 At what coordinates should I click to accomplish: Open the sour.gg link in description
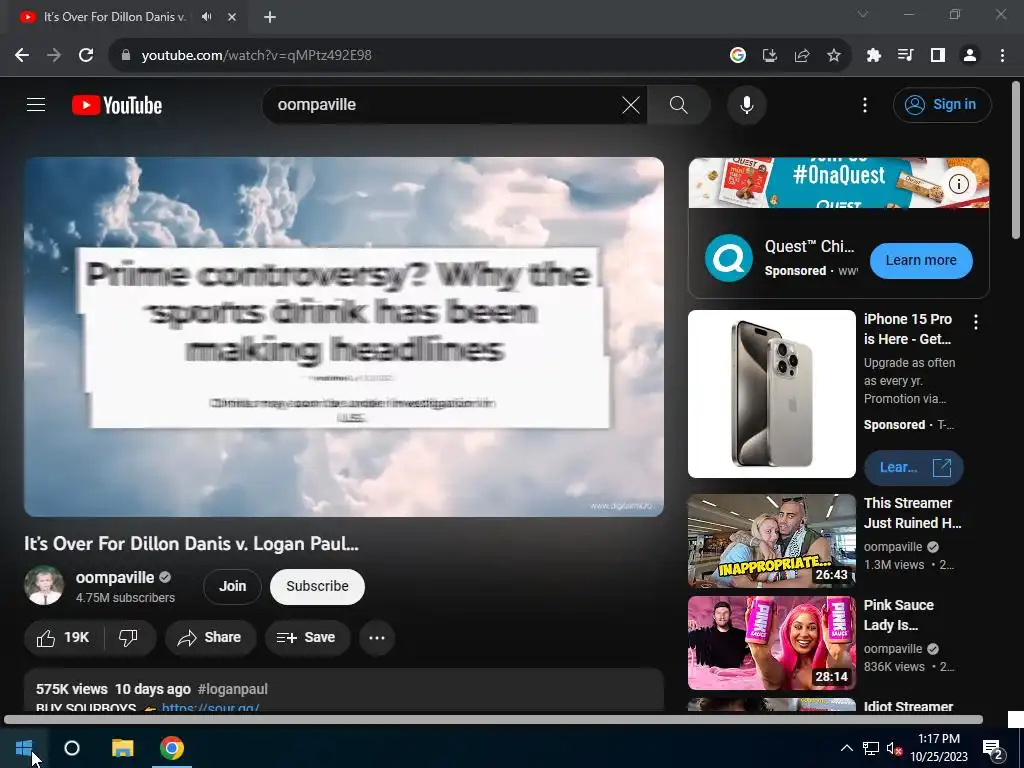pyautogui.click(x=210, y=707)
